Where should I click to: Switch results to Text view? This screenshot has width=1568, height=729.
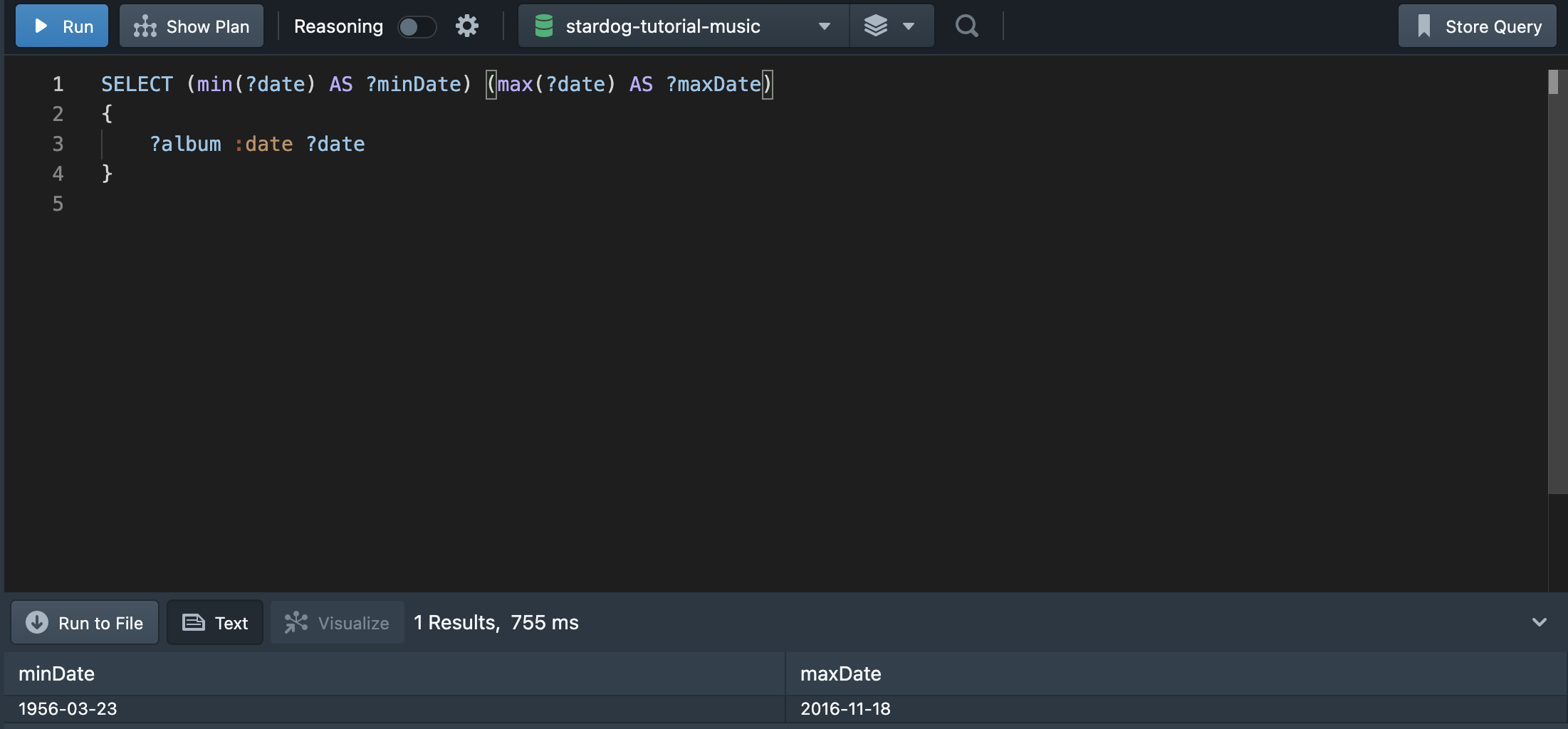click(215, 623)
